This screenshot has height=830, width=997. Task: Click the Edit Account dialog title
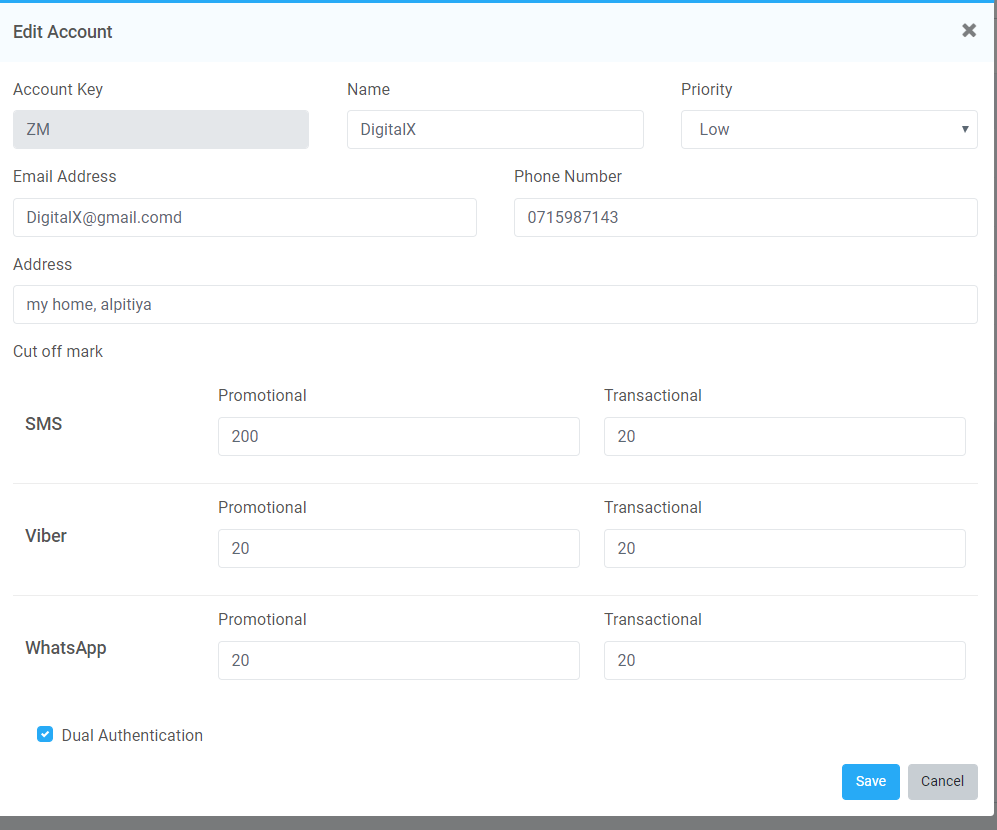tap(63, 32)
